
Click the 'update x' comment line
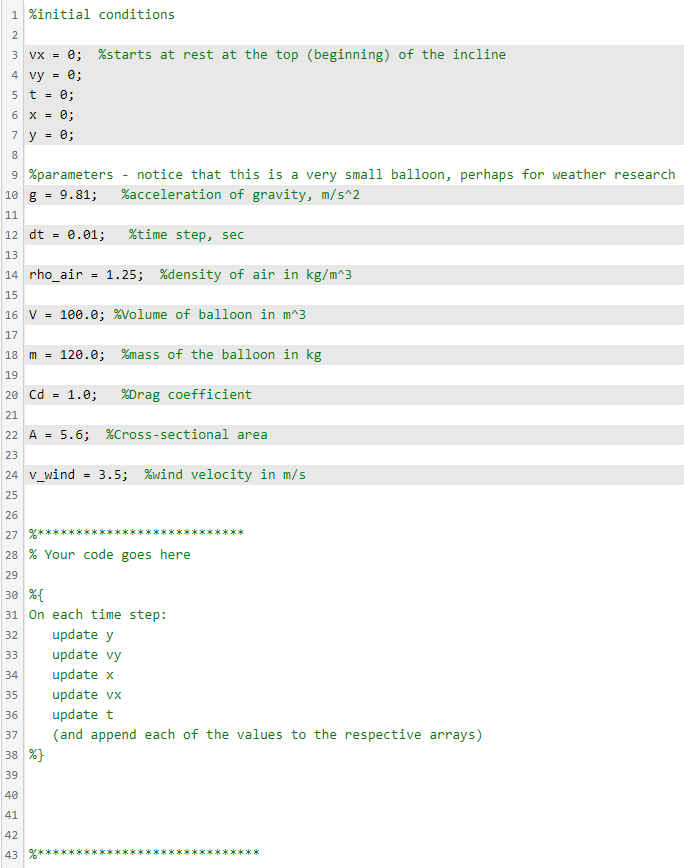[82, 675]
